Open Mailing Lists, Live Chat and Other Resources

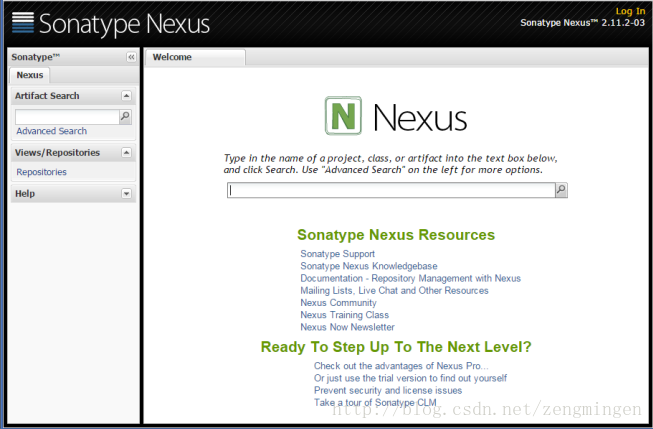(394, 290)
